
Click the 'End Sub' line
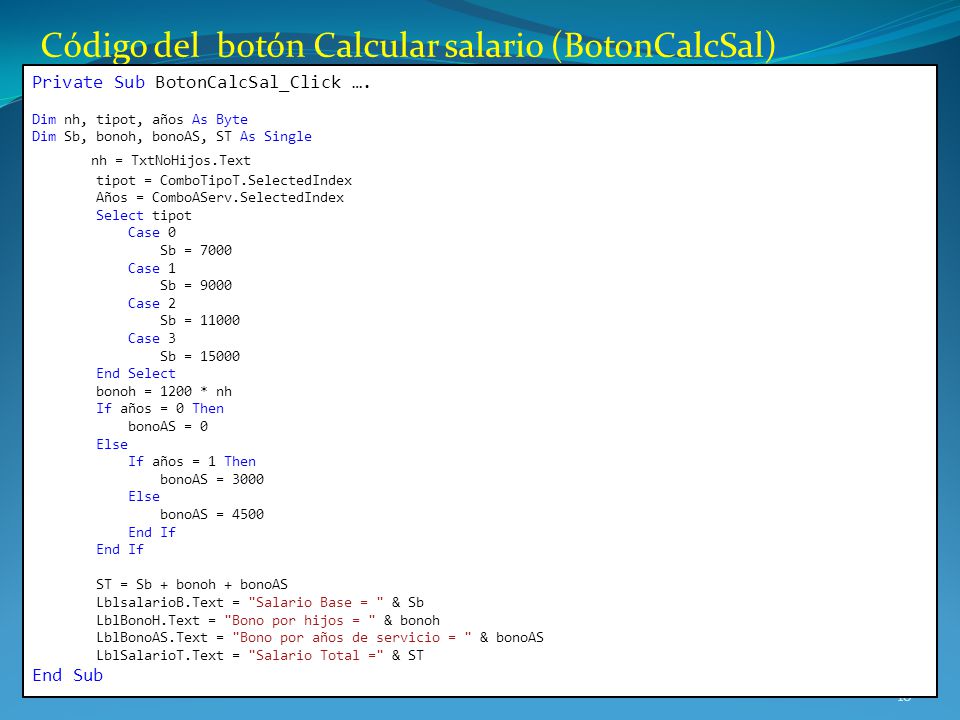[67, 675]
